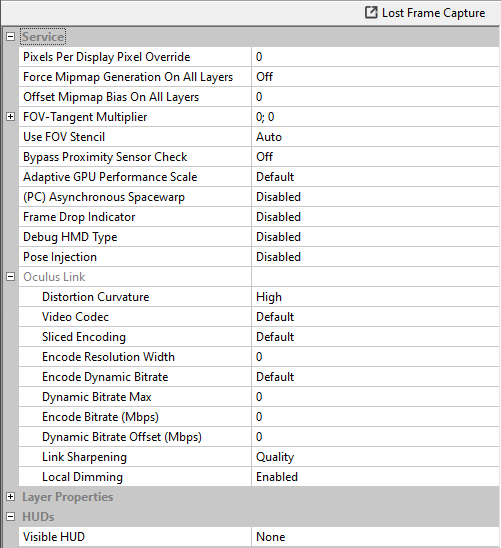Expand FOV-Tangent Multiplier row

[10, 117]
